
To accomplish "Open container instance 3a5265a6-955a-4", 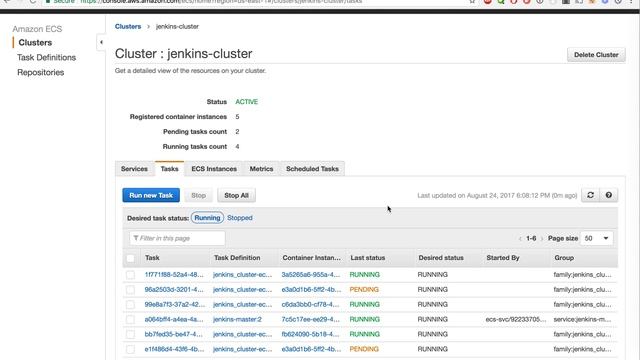I will pos(311,275).
